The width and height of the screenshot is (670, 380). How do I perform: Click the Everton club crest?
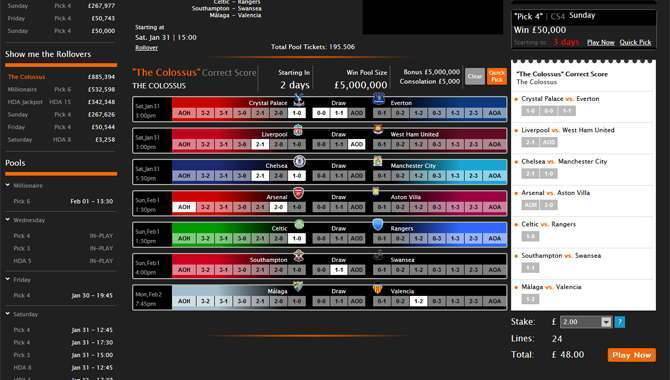click(378, 99)
